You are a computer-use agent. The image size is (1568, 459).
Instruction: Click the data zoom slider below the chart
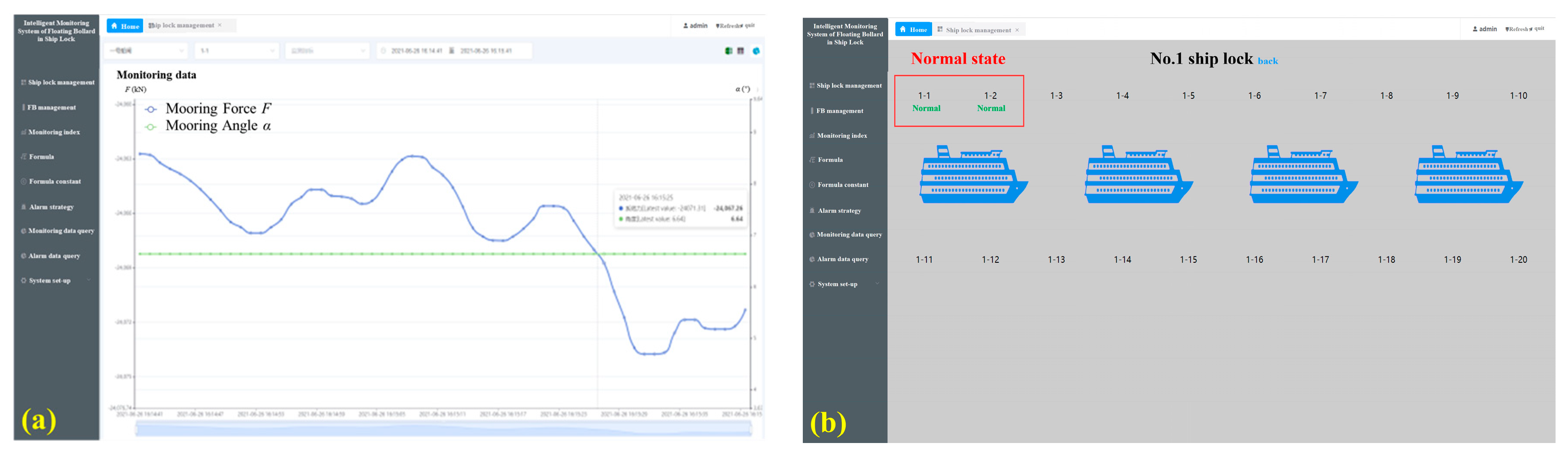[443, 430]
